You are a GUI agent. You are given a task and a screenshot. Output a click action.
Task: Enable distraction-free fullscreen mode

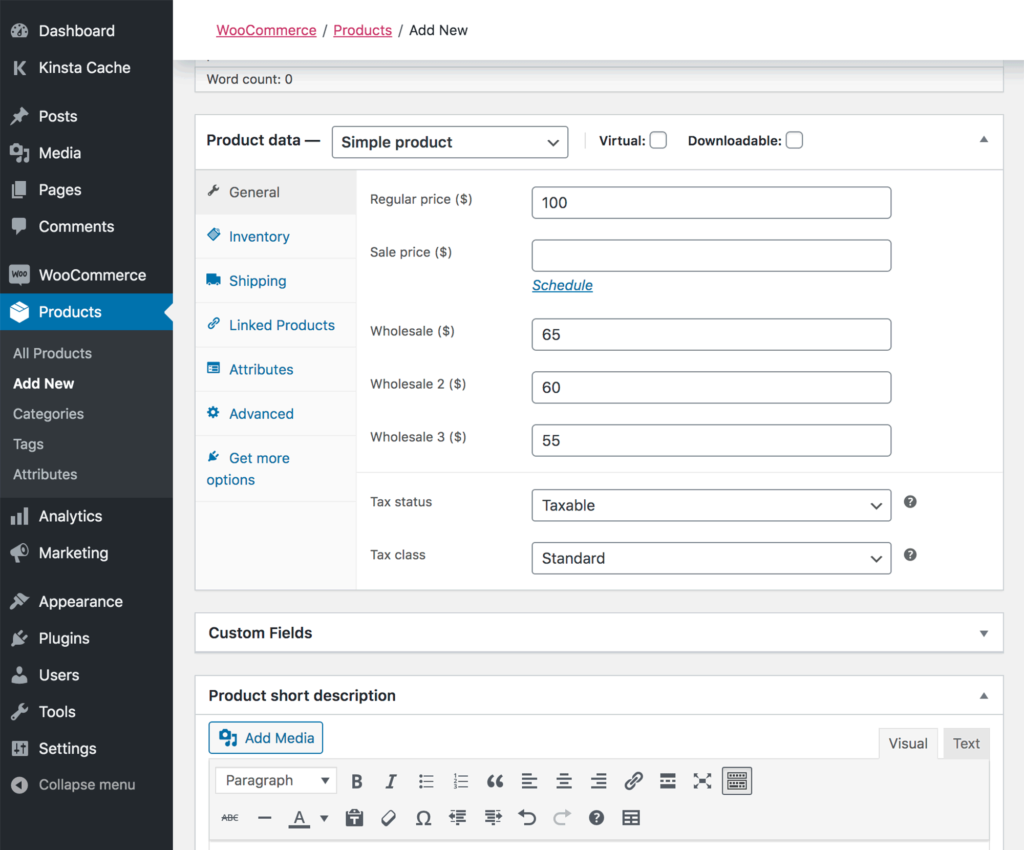702,781
